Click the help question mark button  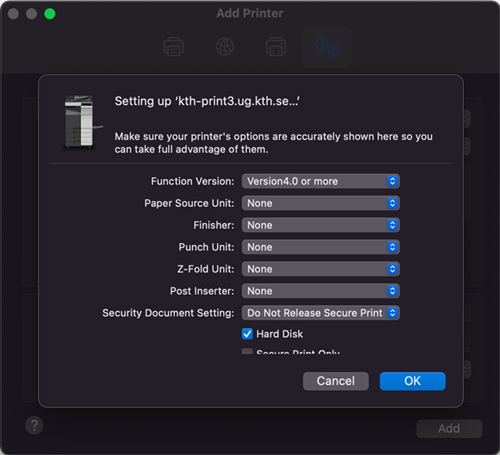coord(34,425)
